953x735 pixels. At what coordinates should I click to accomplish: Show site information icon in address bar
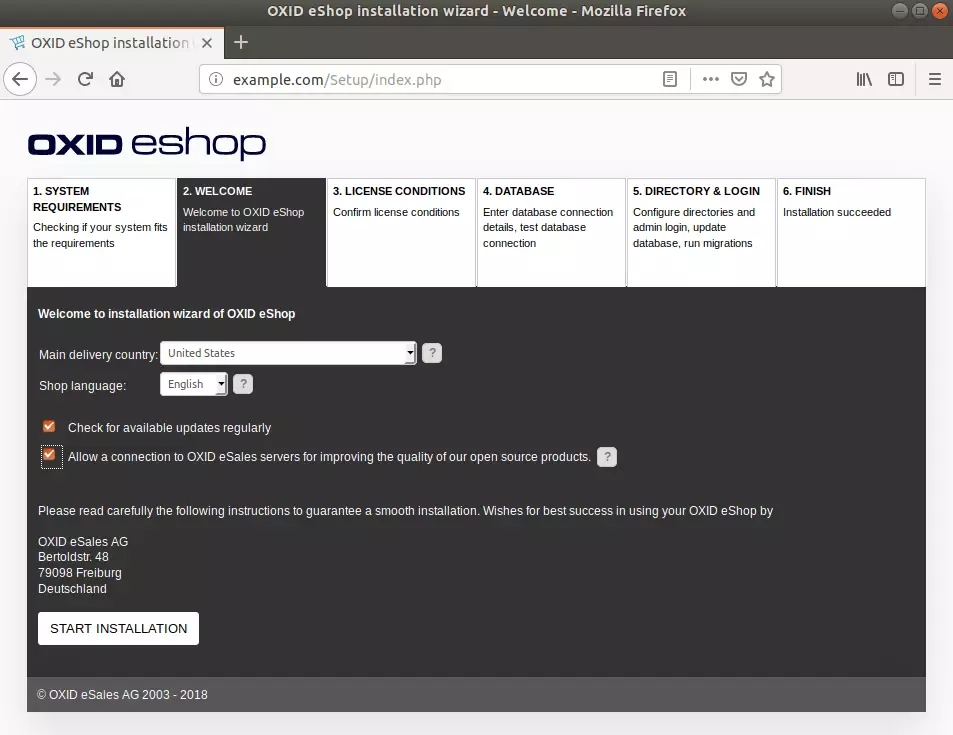tap(216, 80)
